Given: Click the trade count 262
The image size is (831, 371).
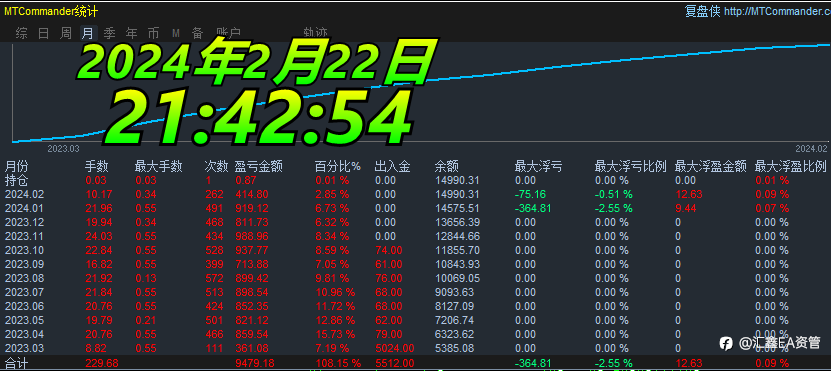Looking at the screenshot, I should tap(214, 195).
